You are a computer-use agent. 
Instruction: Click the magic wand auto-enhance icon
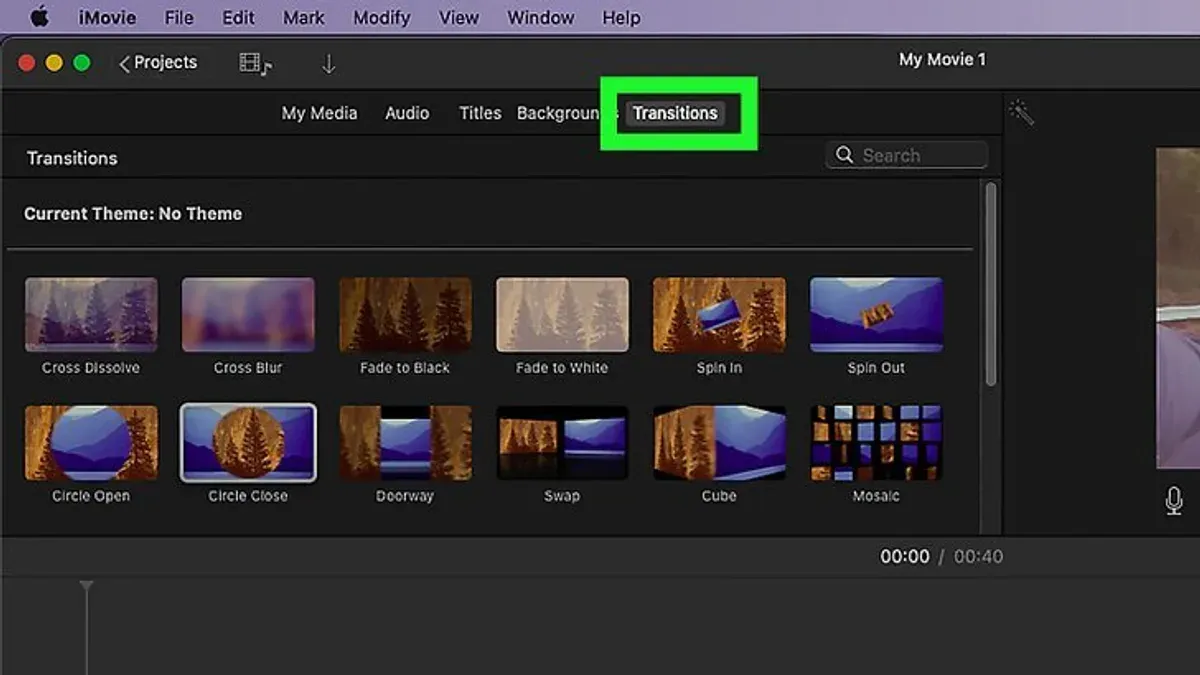click(1021, 112)
